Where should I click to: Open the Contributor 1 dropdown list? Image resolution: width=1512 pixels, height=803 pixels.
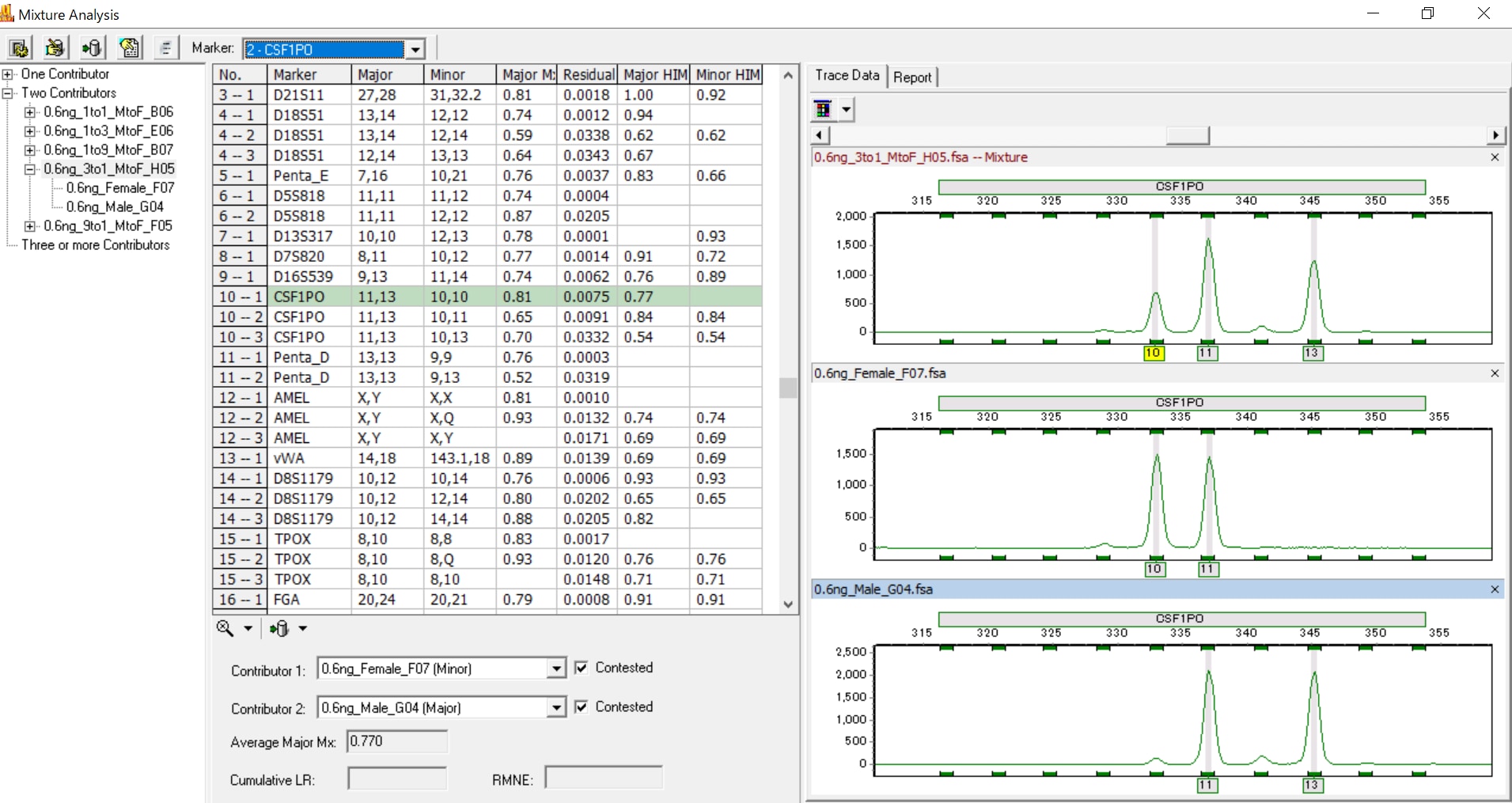coord(556,669)
